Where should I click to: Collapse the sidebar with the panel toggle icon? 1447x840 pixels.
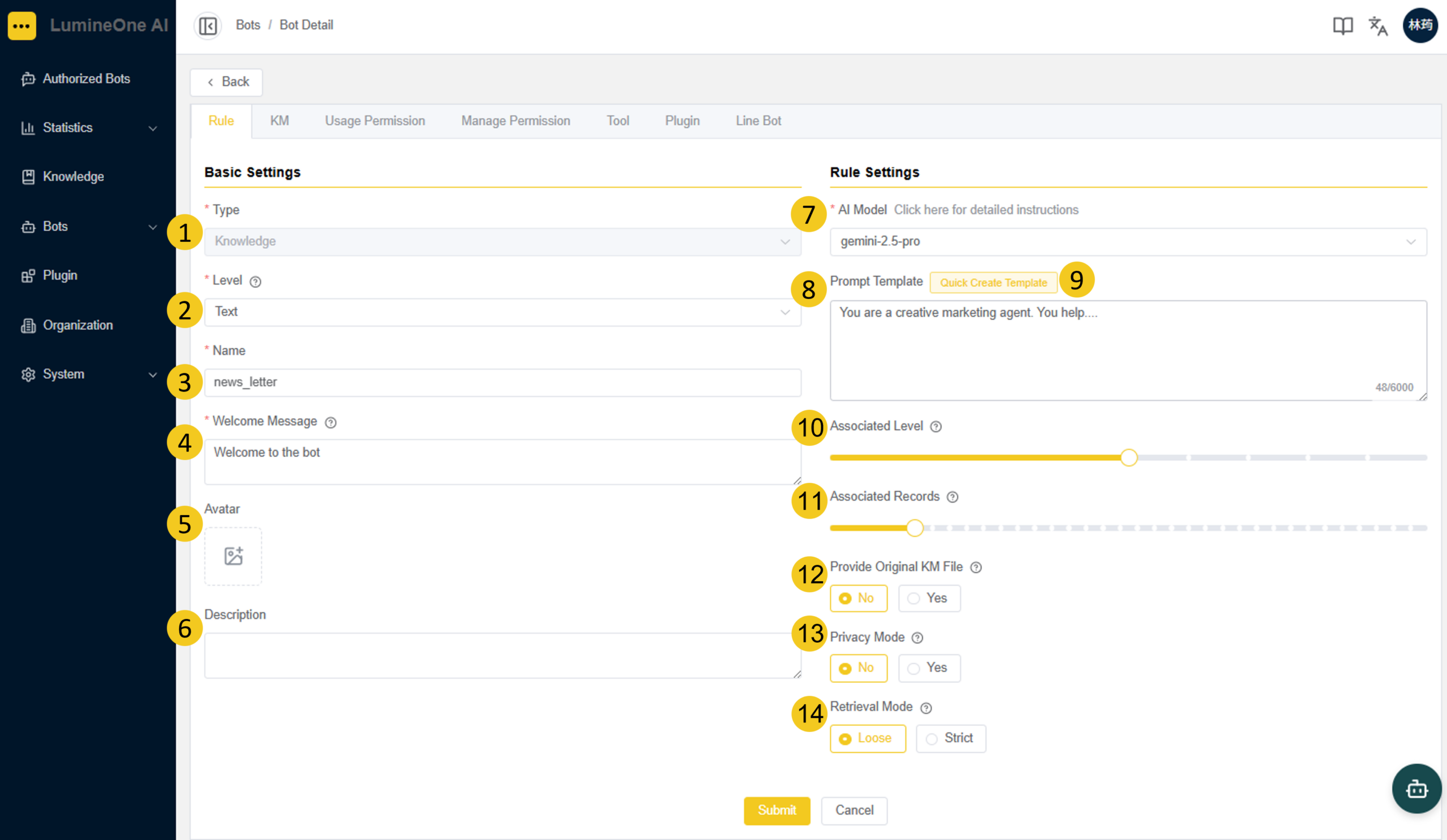pos(208,25)
